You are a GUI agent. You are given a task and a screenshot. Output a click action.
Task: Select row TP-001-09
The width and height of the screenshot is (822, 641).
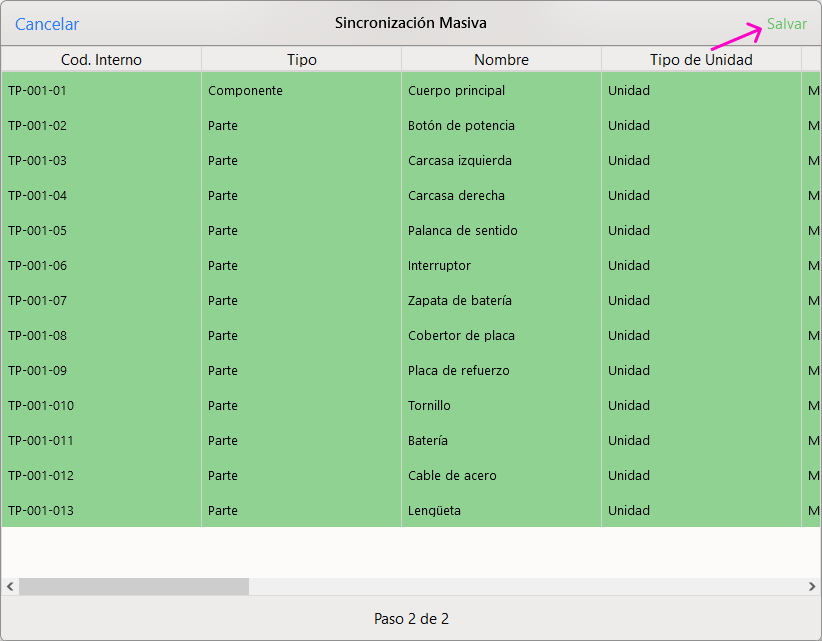(38, 371)
